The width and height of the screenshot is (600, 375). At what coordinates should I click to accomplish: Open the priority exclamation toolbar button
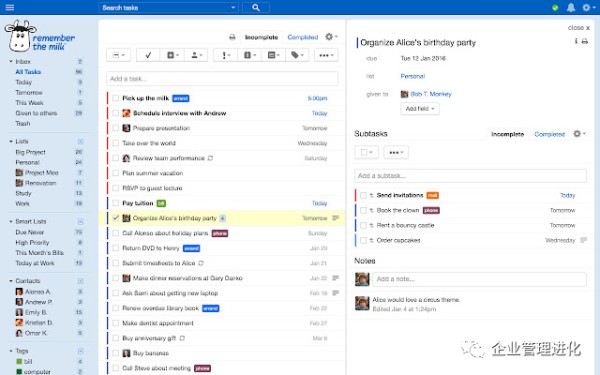[226, 55]
